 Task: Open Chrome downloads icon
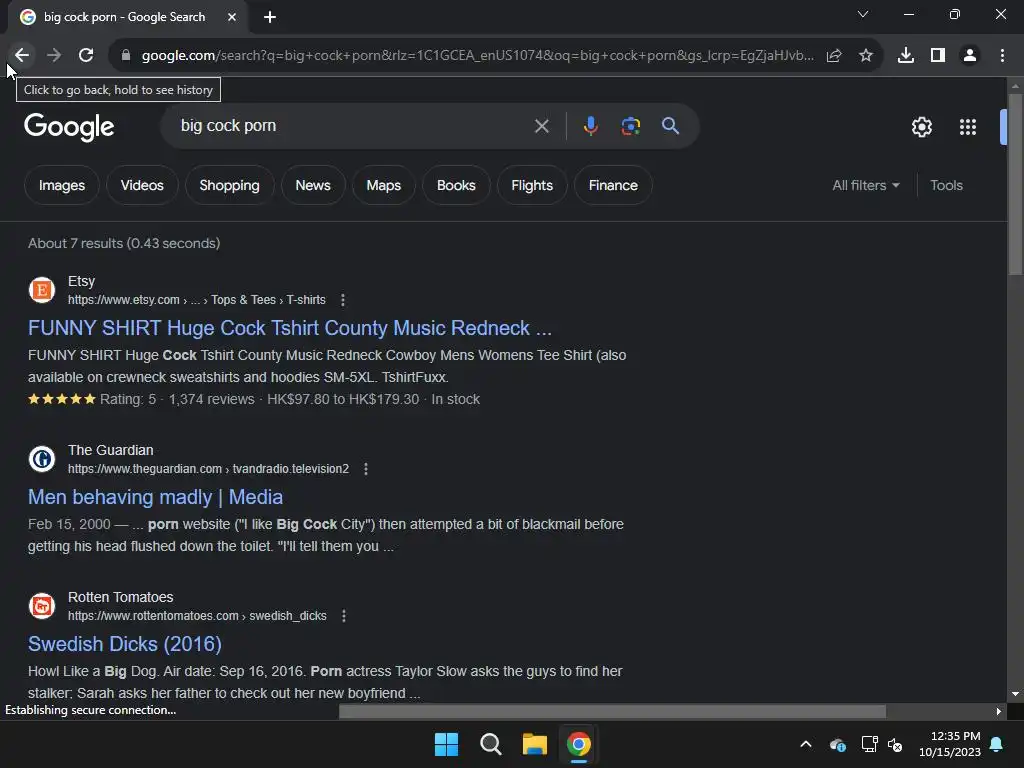coord(906,56)
